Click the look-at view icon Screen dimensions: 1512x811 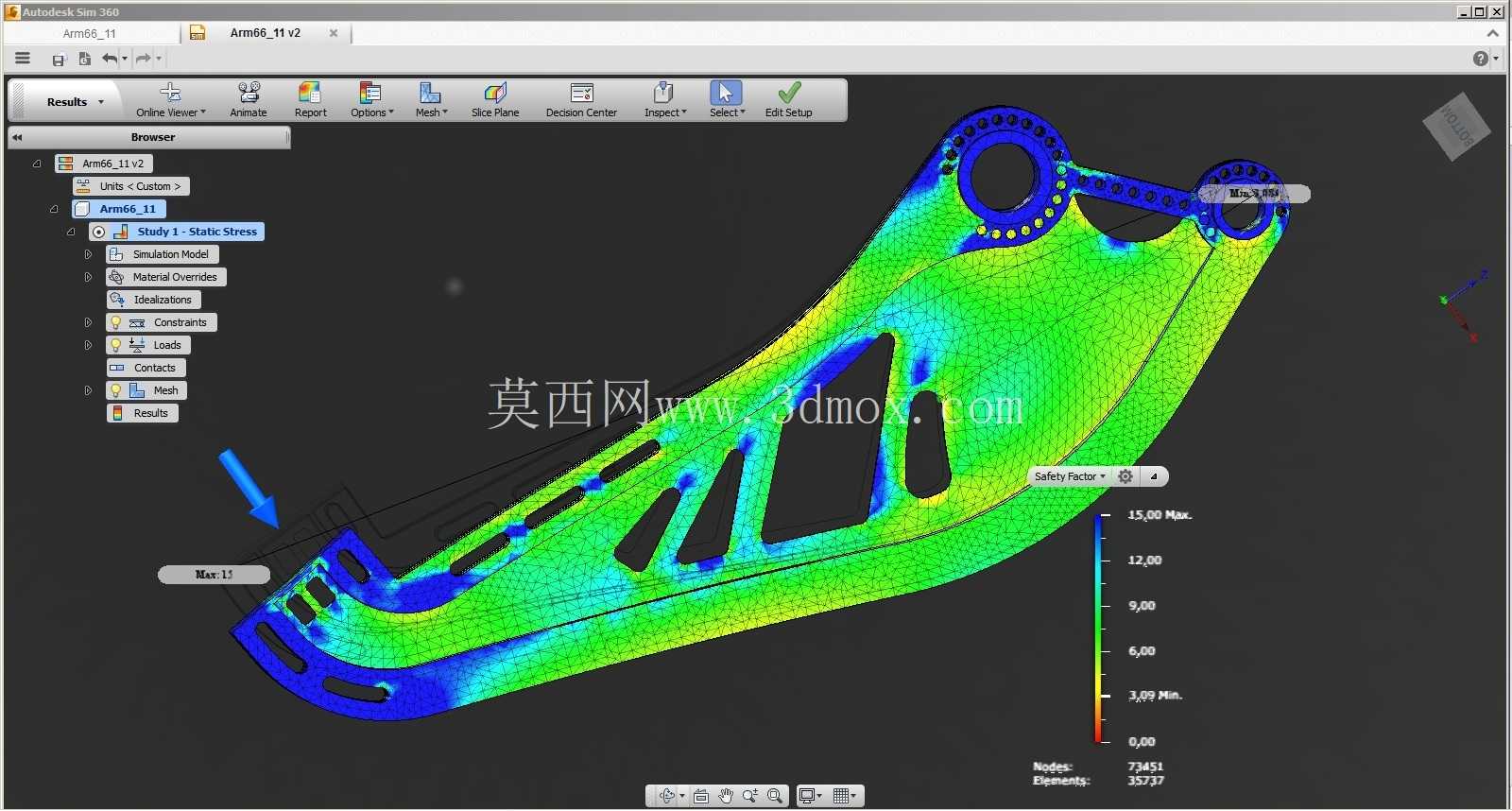701,796
